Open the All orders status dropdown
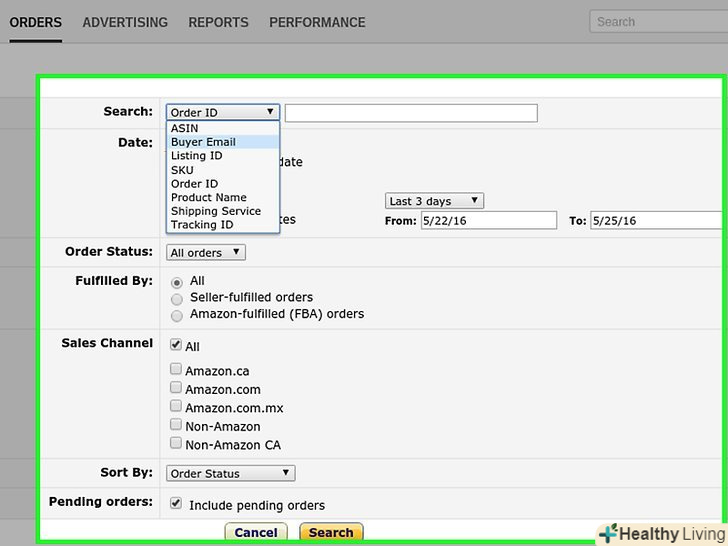 (x=206, y=253)
